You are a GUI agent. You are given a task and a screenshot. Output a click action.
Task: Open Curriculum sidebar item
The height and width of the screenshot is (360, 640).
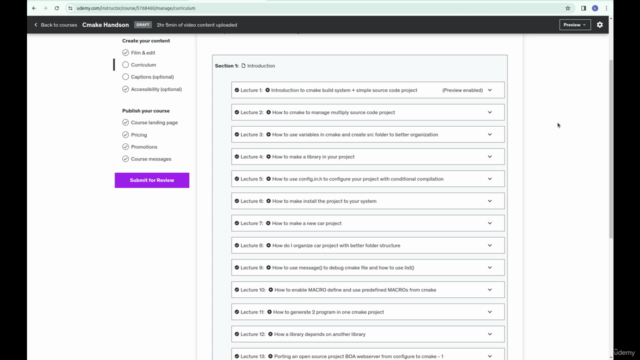(x=143, y=64)
